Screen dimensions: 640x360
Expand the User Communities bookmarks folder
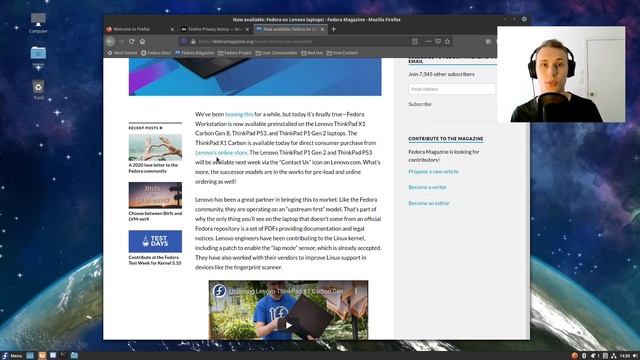[276, 53]
